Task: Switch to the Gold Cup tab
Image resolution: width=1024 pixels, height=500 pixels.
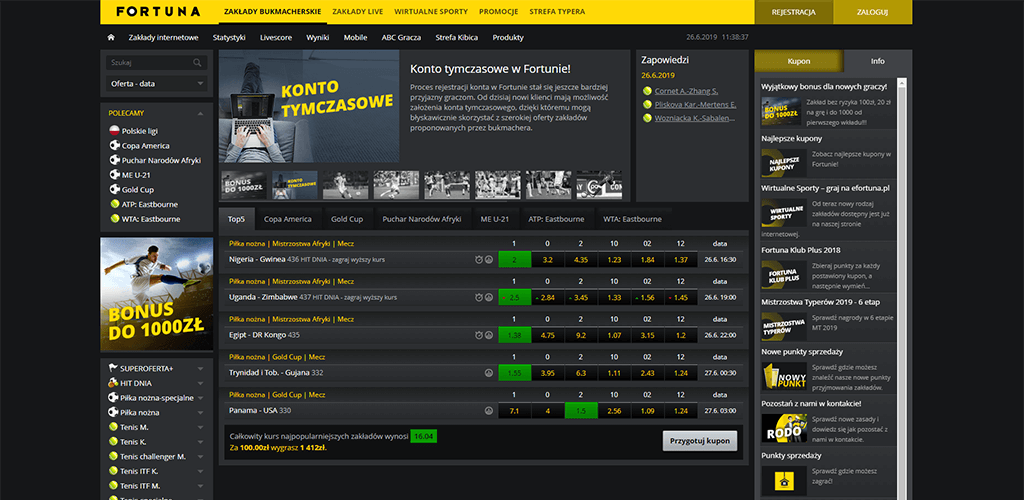Action: [x=346, y=219]
